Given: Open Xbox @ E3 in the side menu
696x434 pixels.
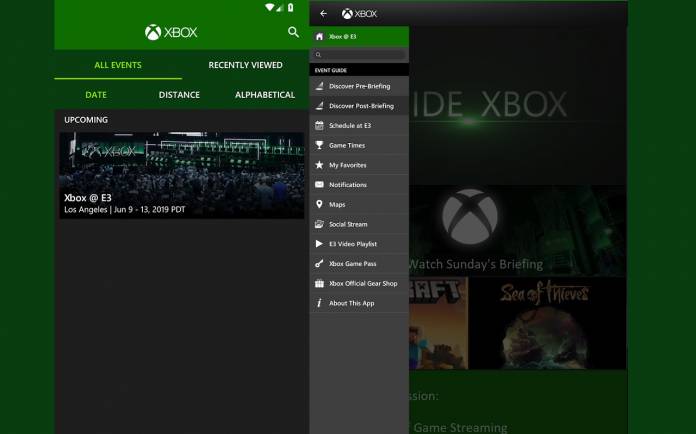Looking at the screenshot, I should (x=359, y=36).
